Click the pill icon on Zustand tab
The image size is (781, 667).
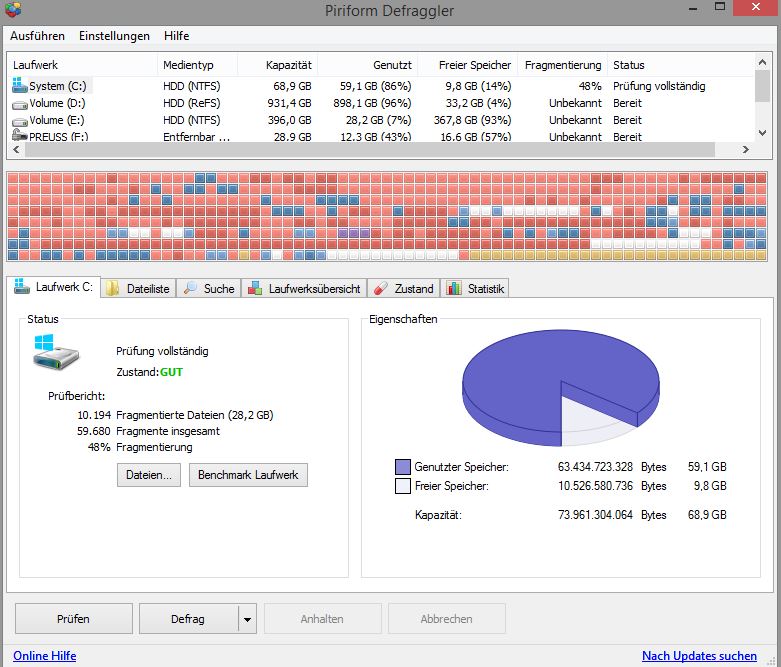point(381,288)
